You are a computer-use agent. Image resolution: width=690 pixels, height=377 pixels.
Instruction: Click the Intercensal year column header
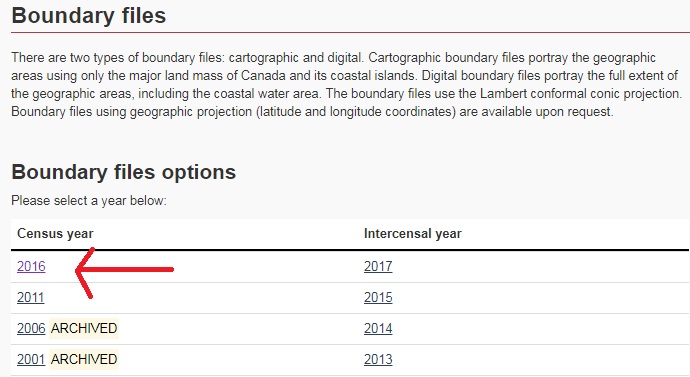pyautogui.click(x=413, y=234)
